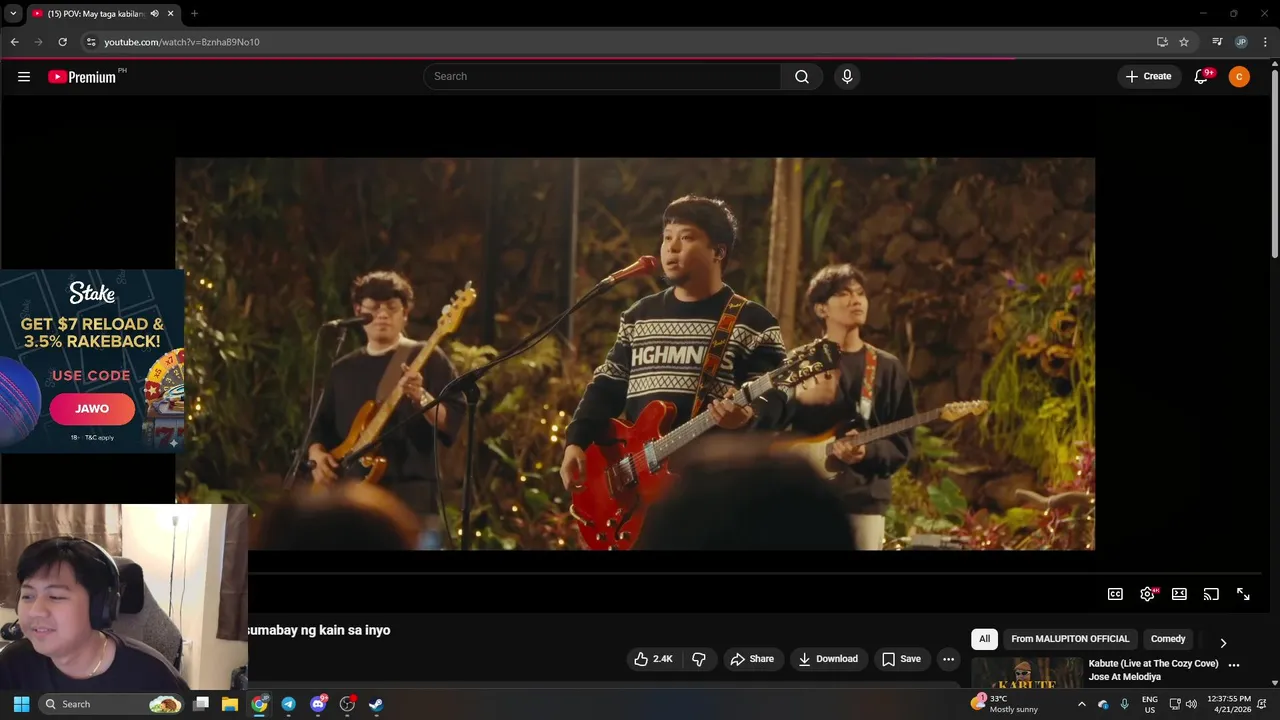The height and width of the screenshot is (720, 1280).
Task: Open the Chrome JP profile button
Action: [x=1241, y=42]
